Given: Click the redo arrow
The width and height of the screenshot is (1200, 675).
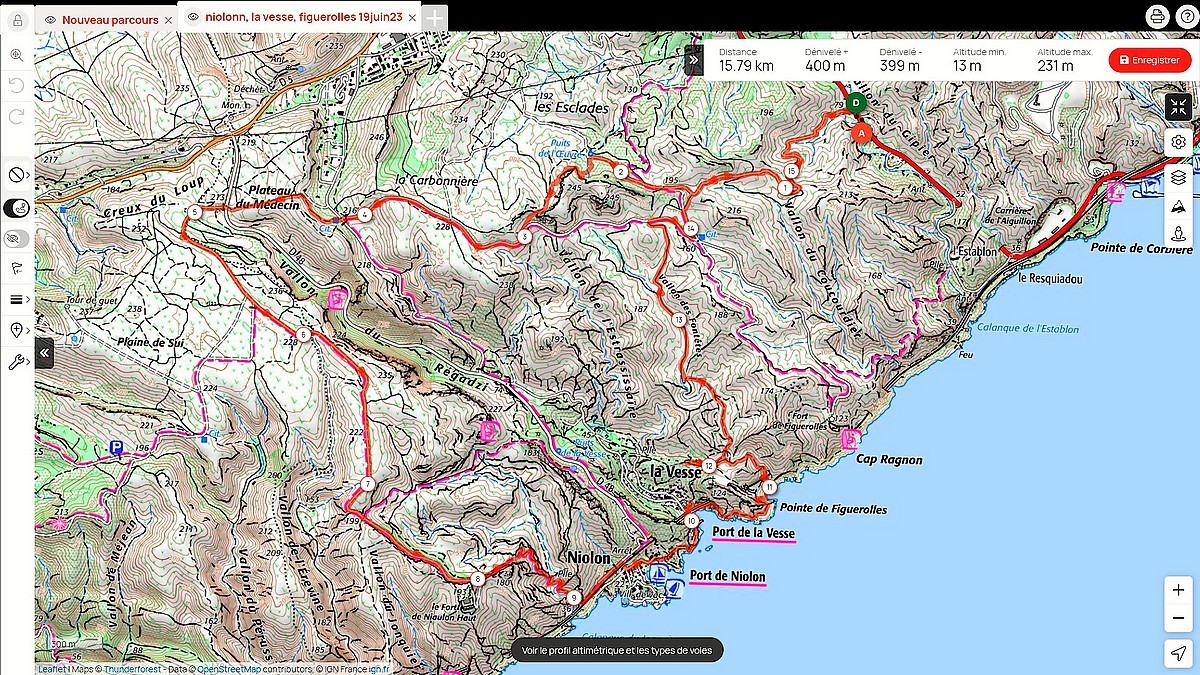Looking at the screenshot, I should (17, 116).
